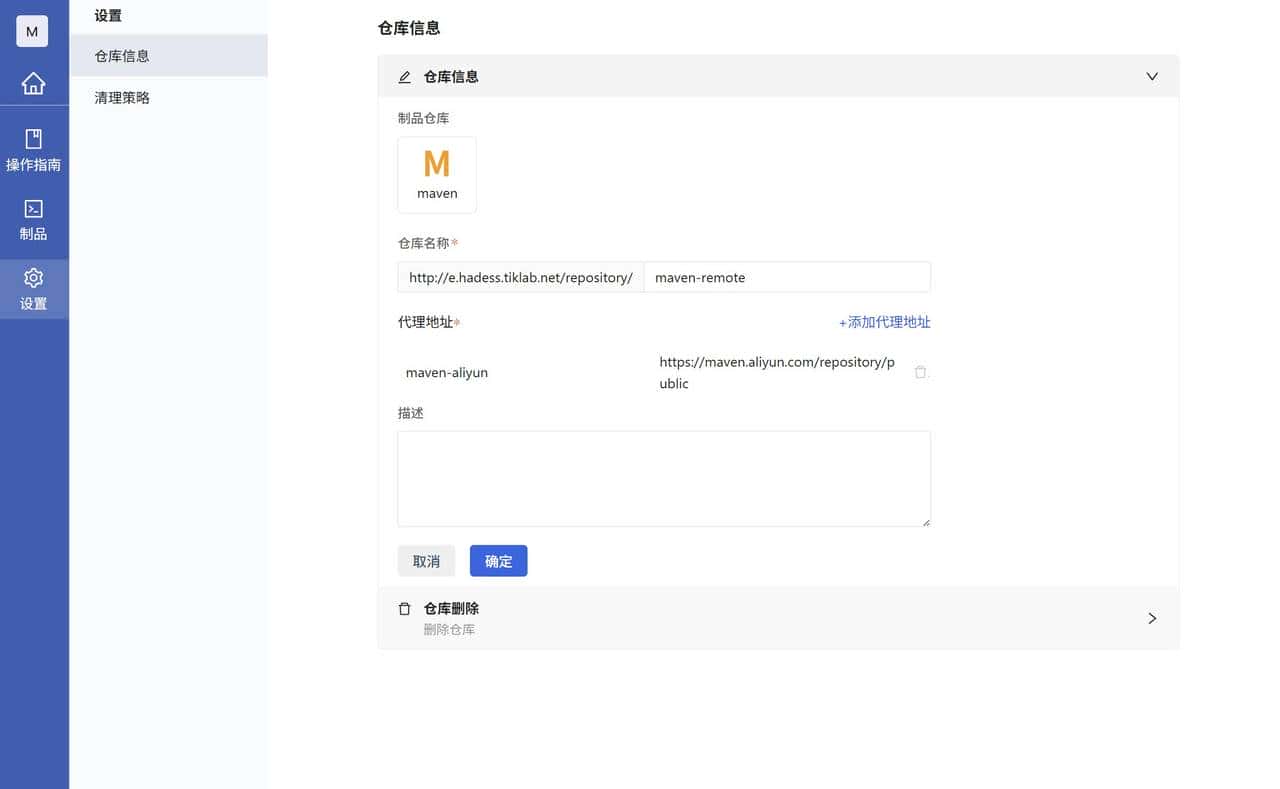Screen dimensions: 1280x789
Task: Select the maven repository logo thumbnail
Action: click(436, 174)
